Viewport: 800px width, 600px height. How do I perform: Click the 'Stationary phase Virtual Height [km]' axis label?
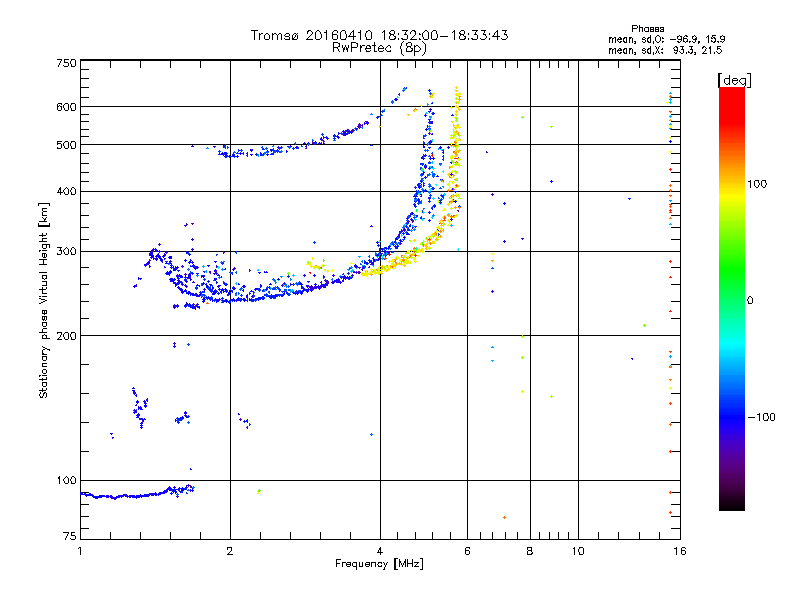44,301
